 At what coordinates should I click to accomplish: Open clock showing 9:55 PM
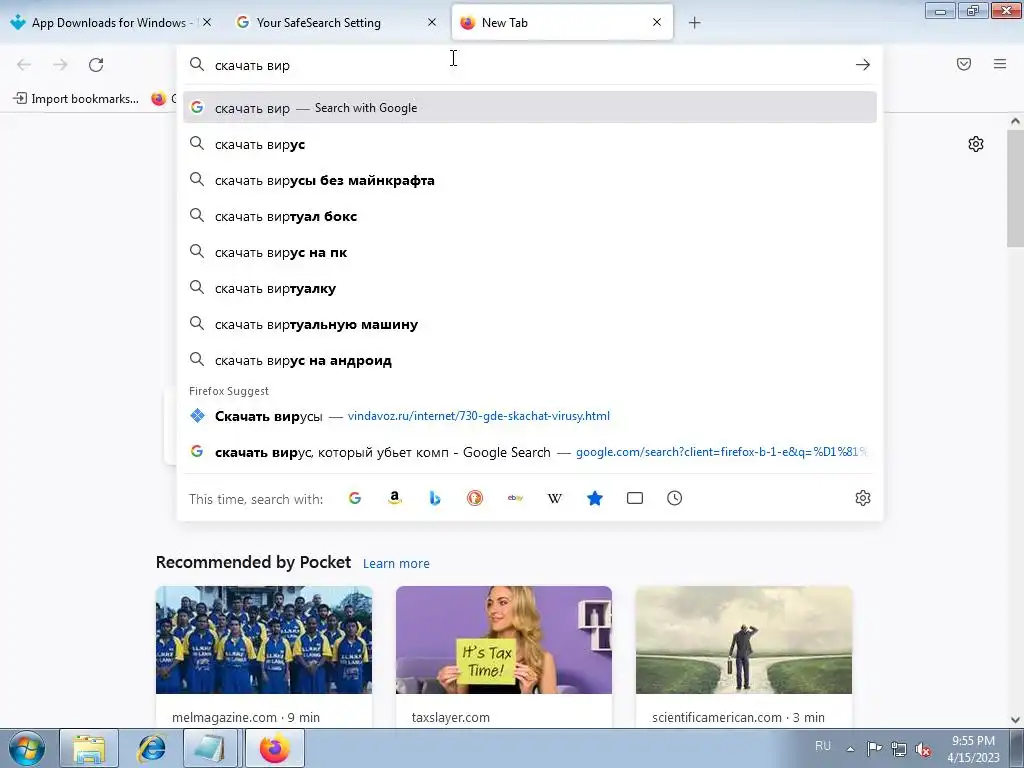(973, 749)
